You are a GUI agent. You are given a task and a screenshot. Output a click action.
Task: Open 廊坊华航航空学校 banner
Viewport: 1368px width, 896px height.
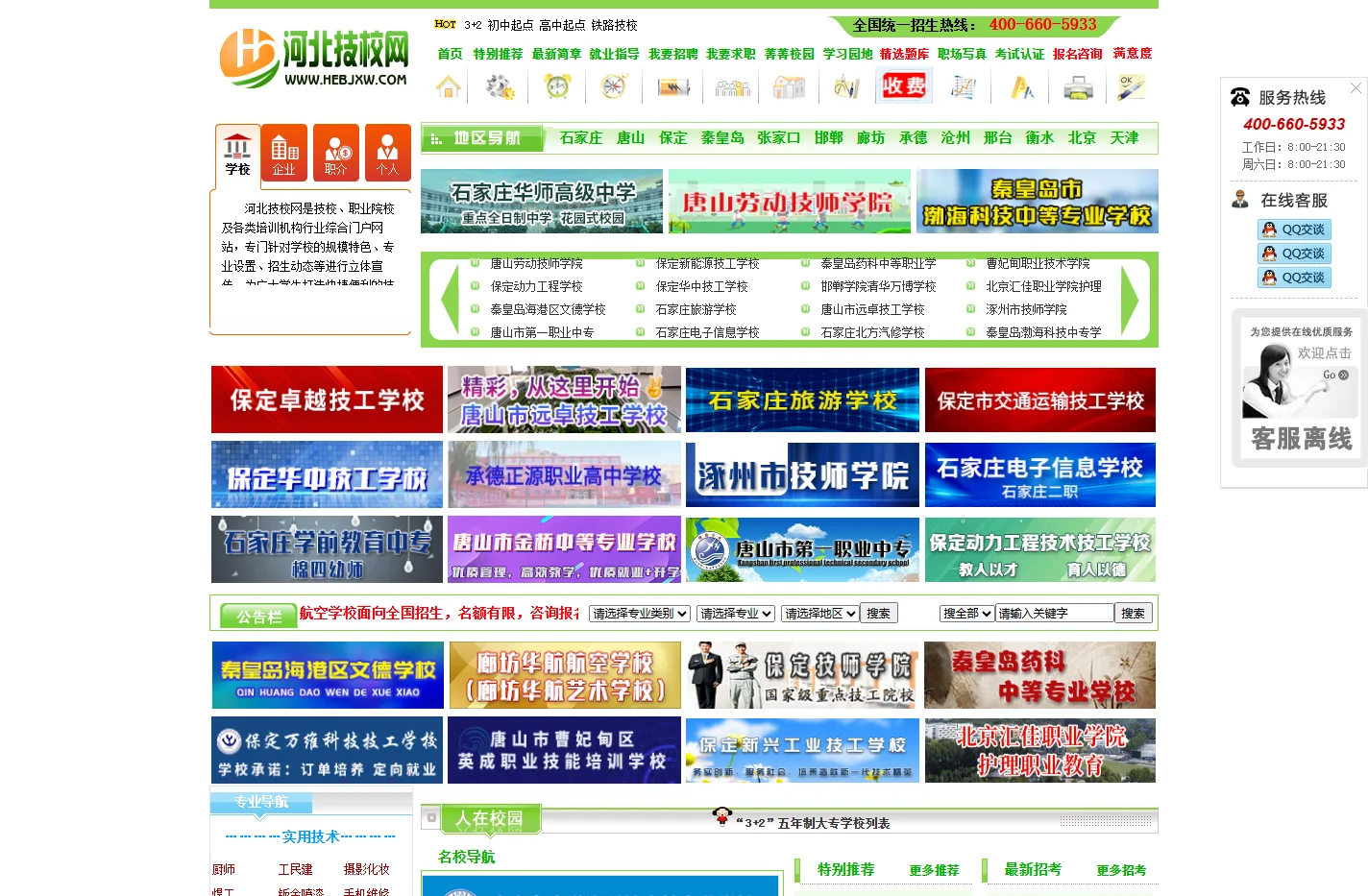pyautogui.click(x=565, y=675)
